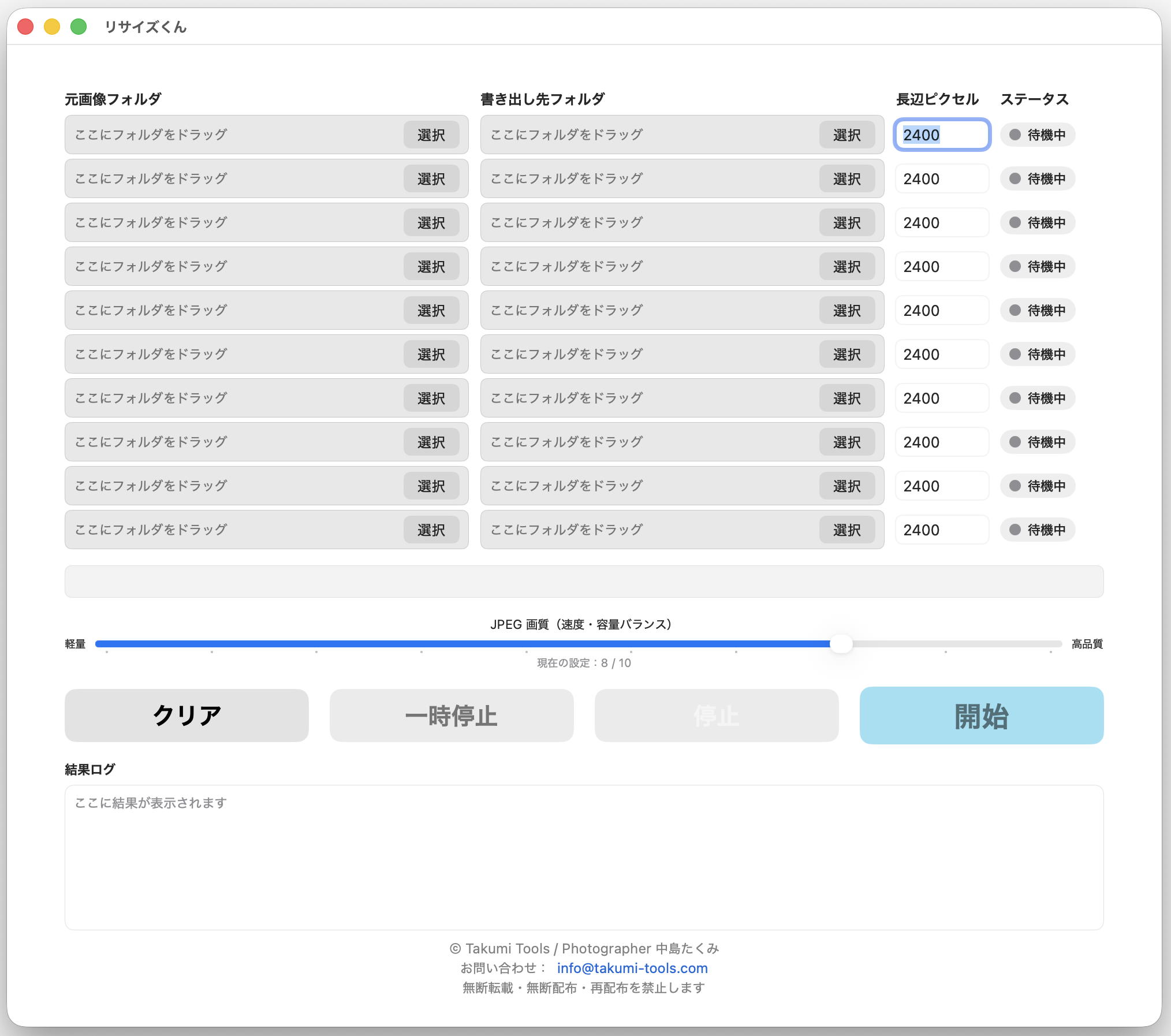Viewport: 1171px width, 1036px height.
Task: Click the 停止 stop button
Action: pos(717,715)
